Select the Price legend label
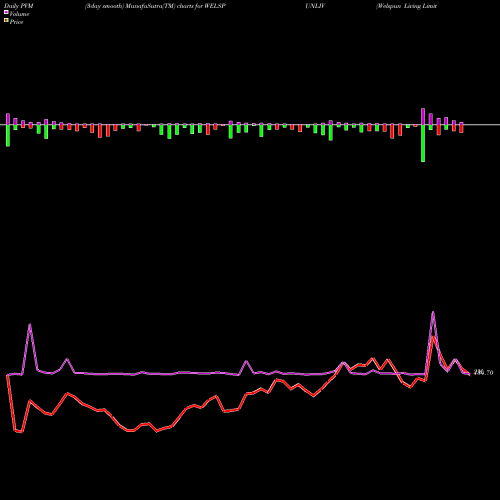The width and height of the screenshot is (500, 500). click(16, 22)
